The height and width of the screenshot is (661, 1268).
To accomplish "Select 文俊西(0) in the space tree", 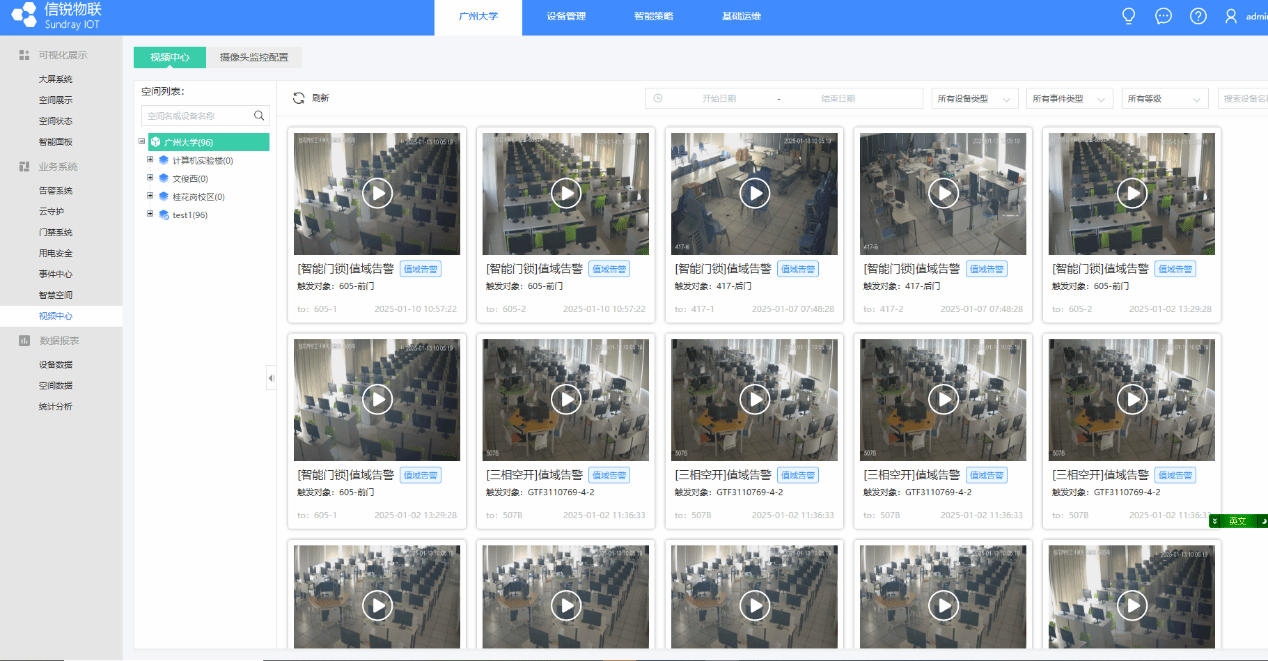I will tap(190, 178).
